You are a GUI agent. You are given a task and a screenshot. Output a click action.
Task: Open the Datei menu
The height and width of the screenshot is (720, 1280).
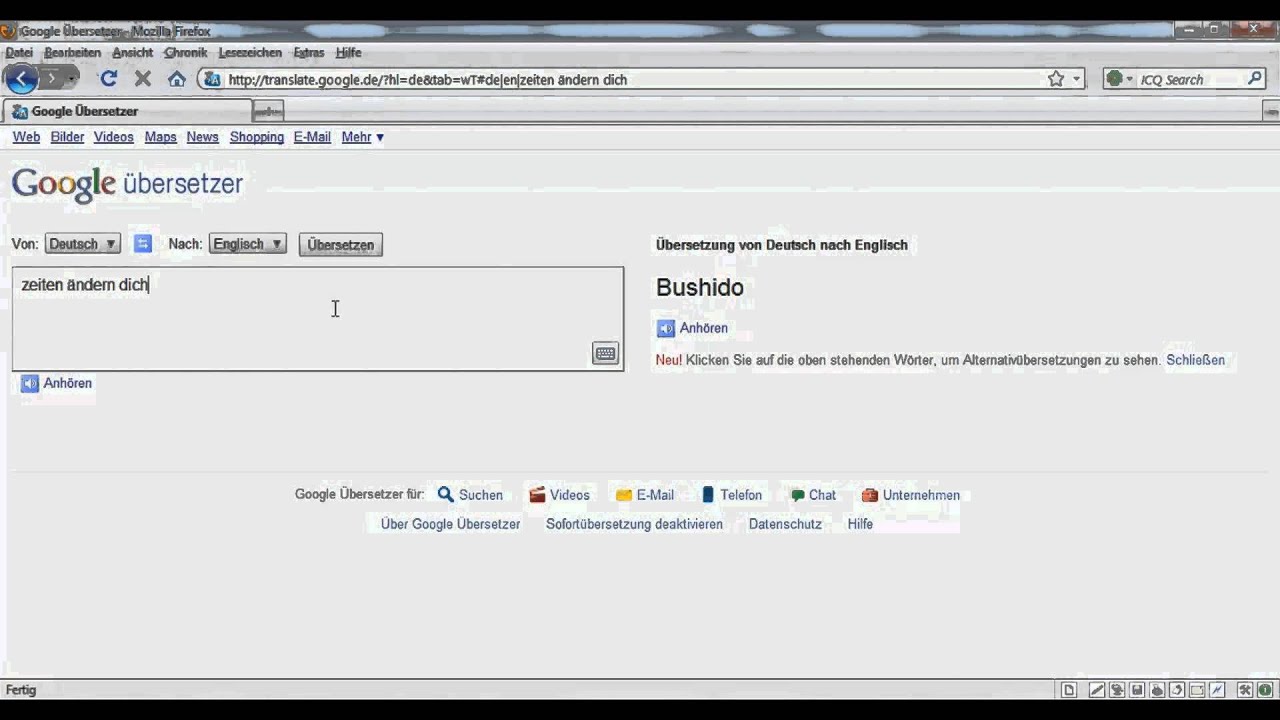tap(19, 52)
